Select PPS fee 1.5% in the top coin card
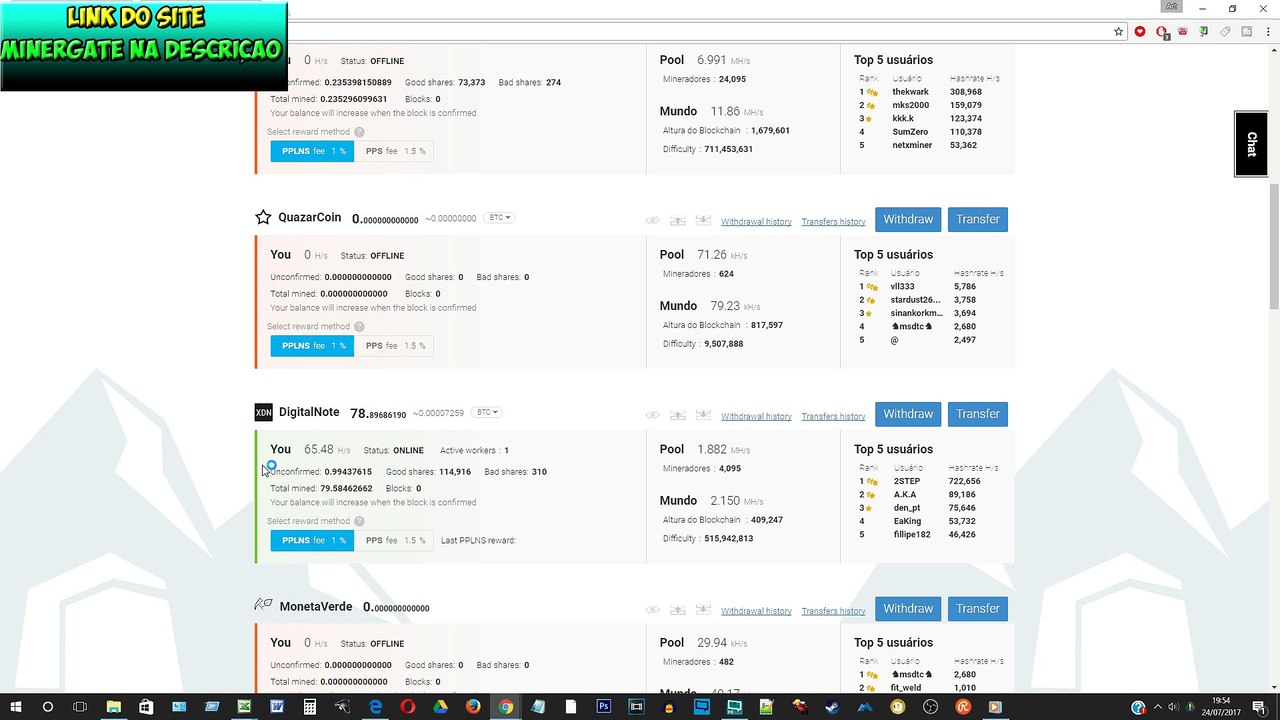The height and width of the screenshot is (720, 1280). pos(394,151)
